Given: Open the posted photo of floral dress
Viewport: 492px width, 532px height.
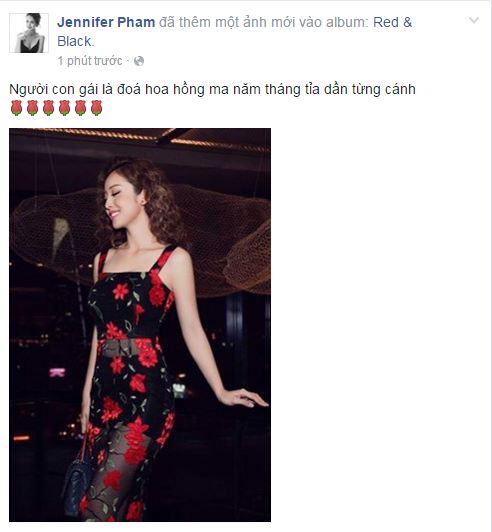Looking at the screenshot, I should tap(140, 325).
